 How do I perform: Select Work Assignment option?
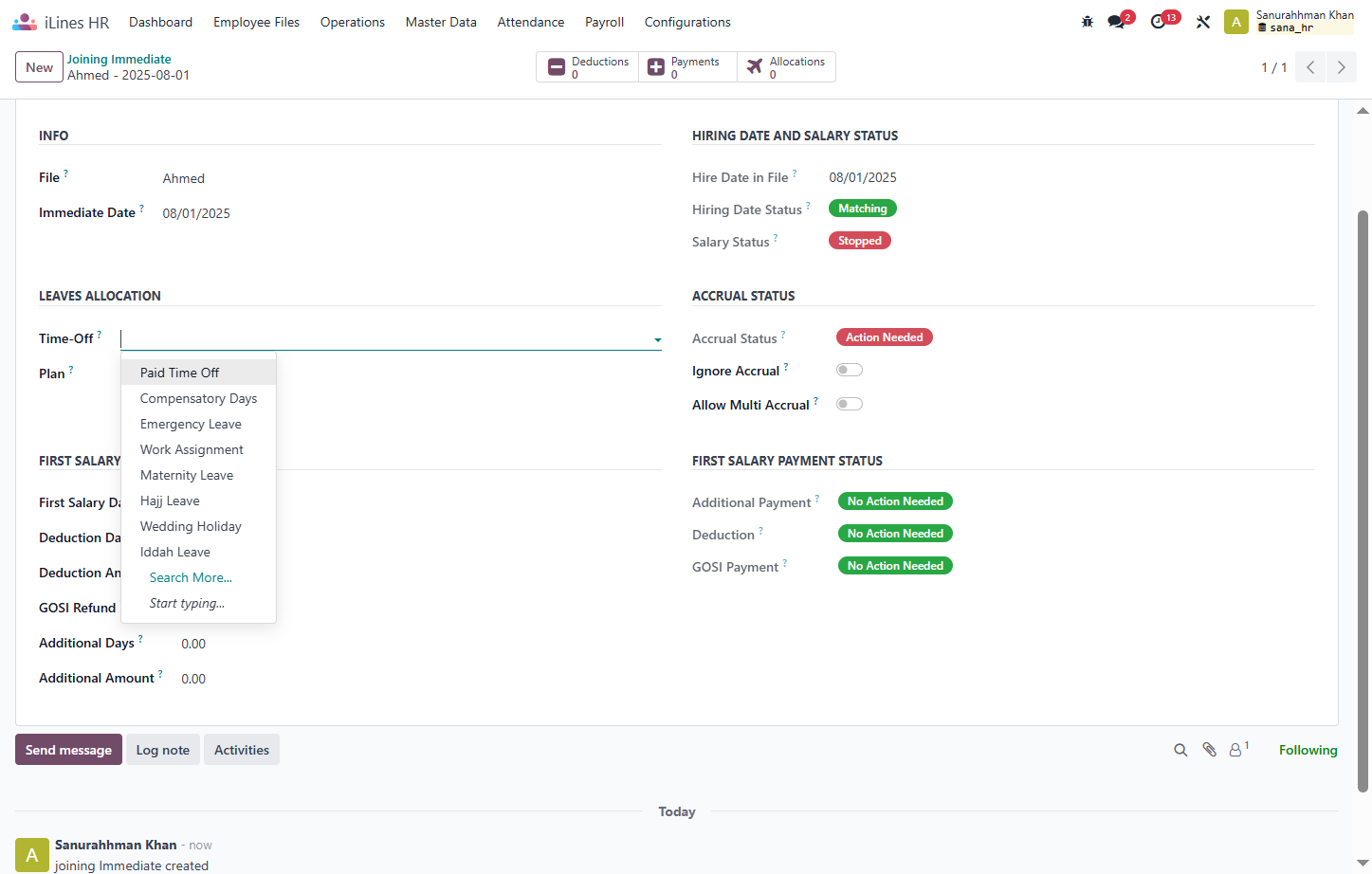click(199, 449)
